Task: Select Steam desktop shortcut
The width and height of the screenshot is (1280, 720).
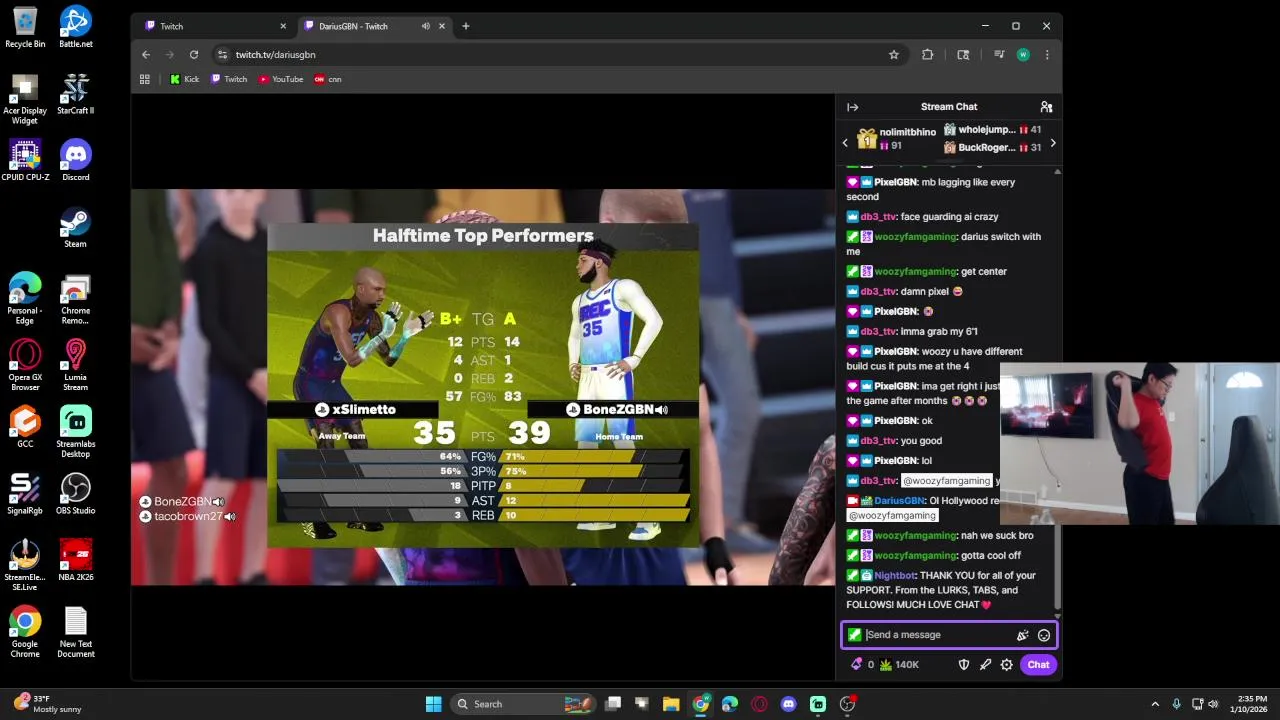Action: click(x=75, y=227)
